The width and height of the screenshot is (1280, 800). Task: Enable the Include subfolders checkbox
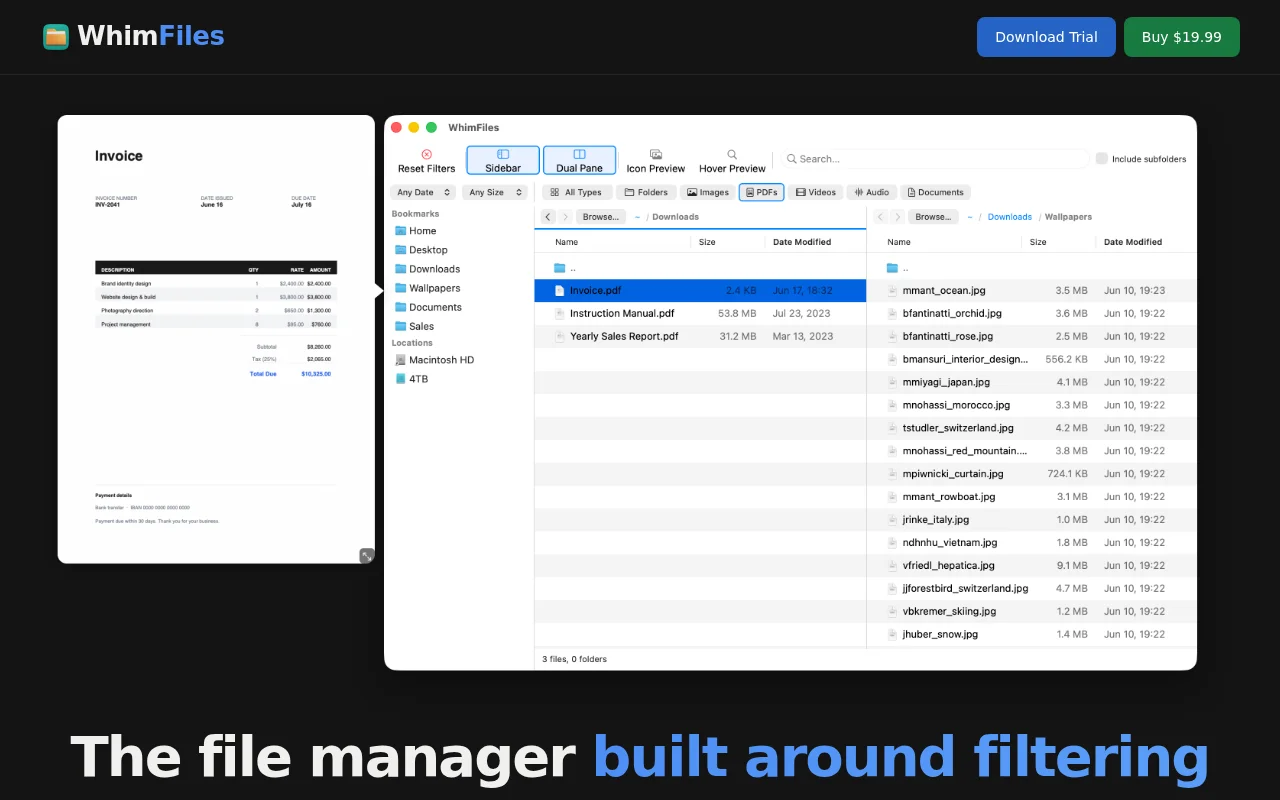click(1102, 159)
